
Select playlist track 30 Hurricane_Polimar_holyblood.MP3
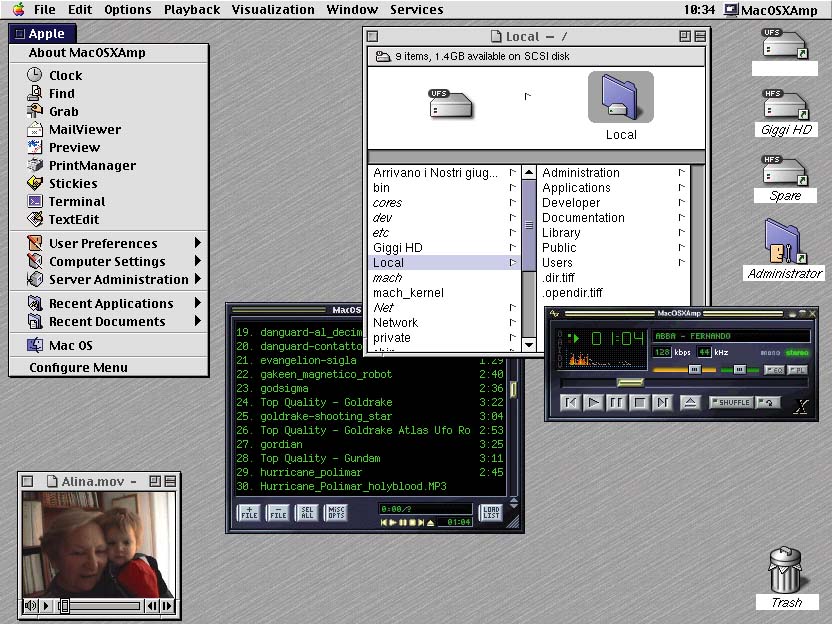tap(370, 486)
